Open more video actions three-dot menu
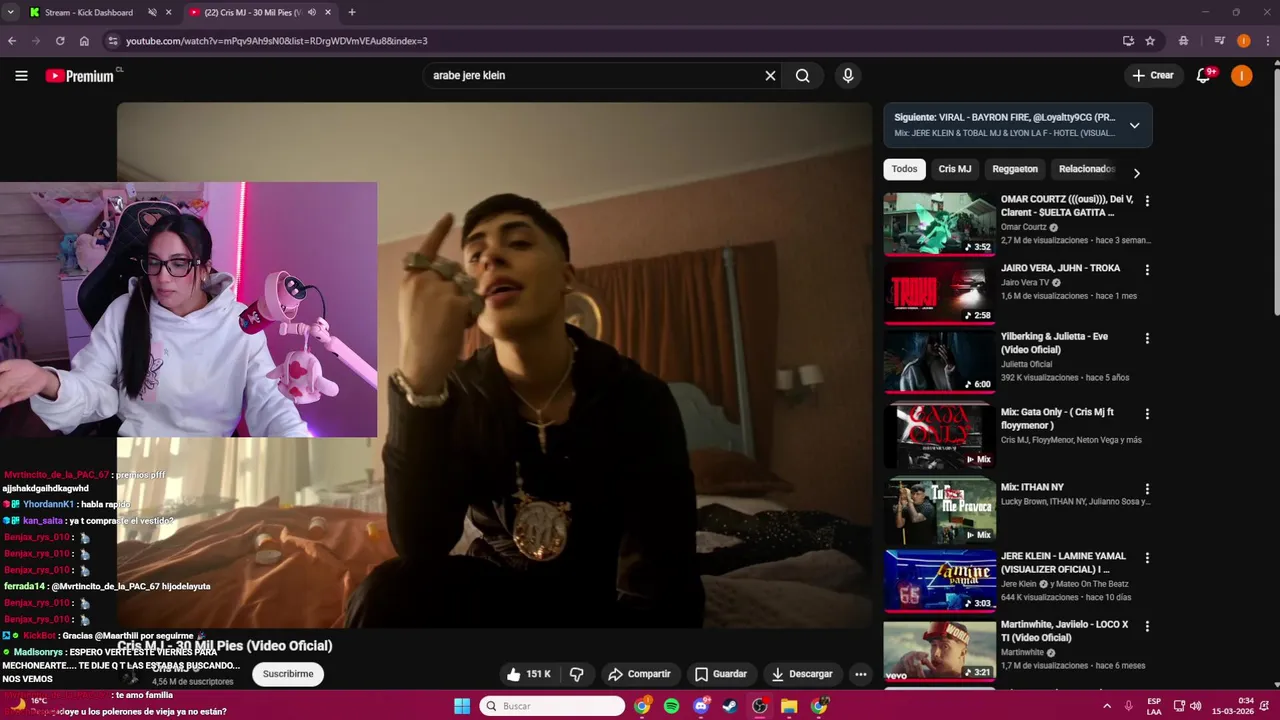This screenshot has height=720, width=1280. (x=860, y=674)
